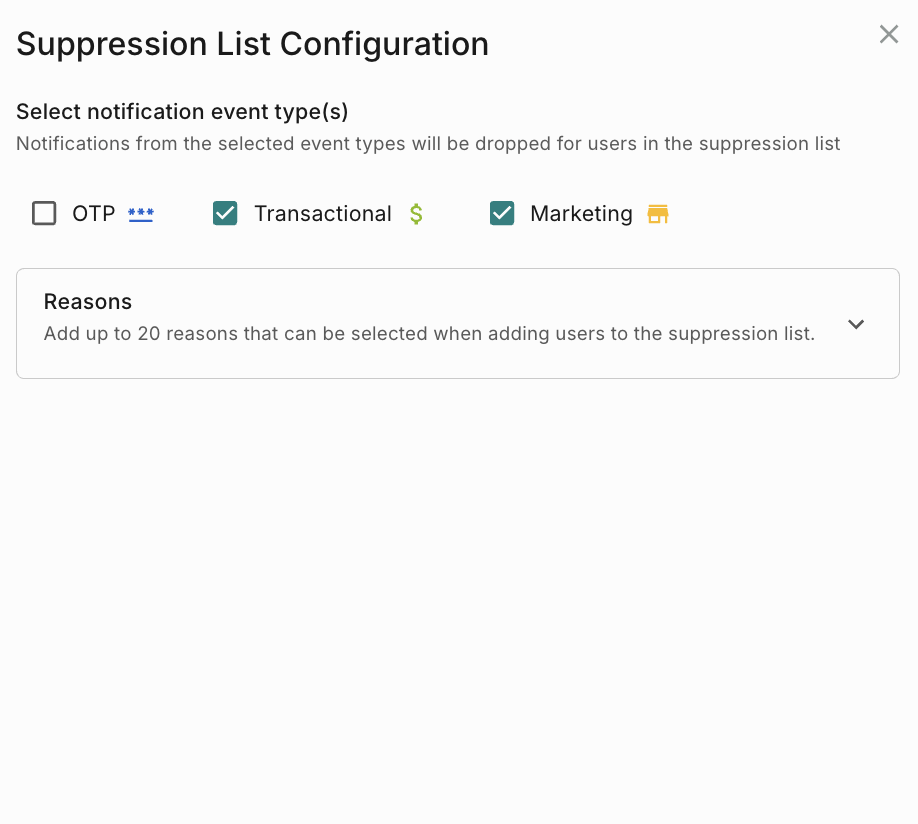The height and width of the screenshot is (824, 918).
Task: Click the Marketing label text
Action: coord(581,214)
